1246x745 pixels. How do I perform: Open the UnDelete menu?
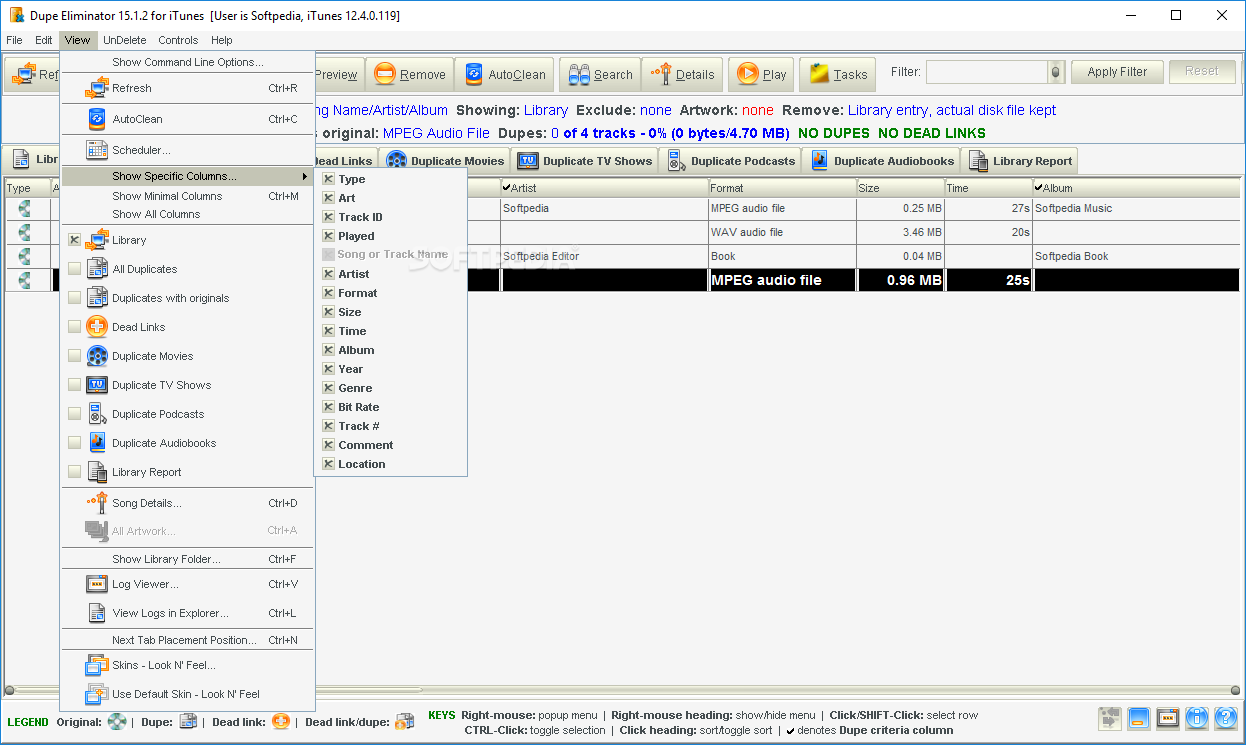125,40
